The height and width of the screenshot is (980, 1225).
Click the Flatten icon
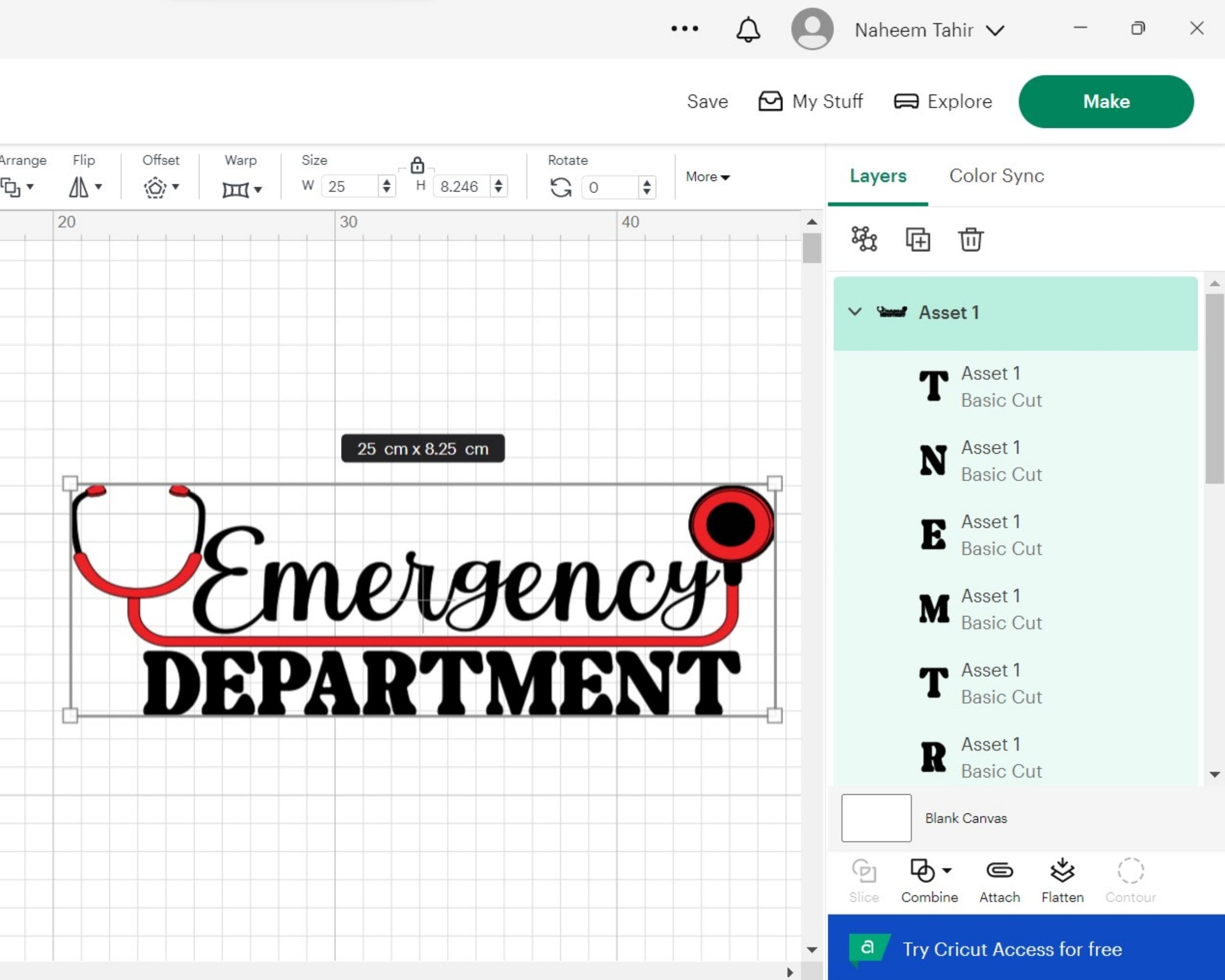(x=1061, y=870)
